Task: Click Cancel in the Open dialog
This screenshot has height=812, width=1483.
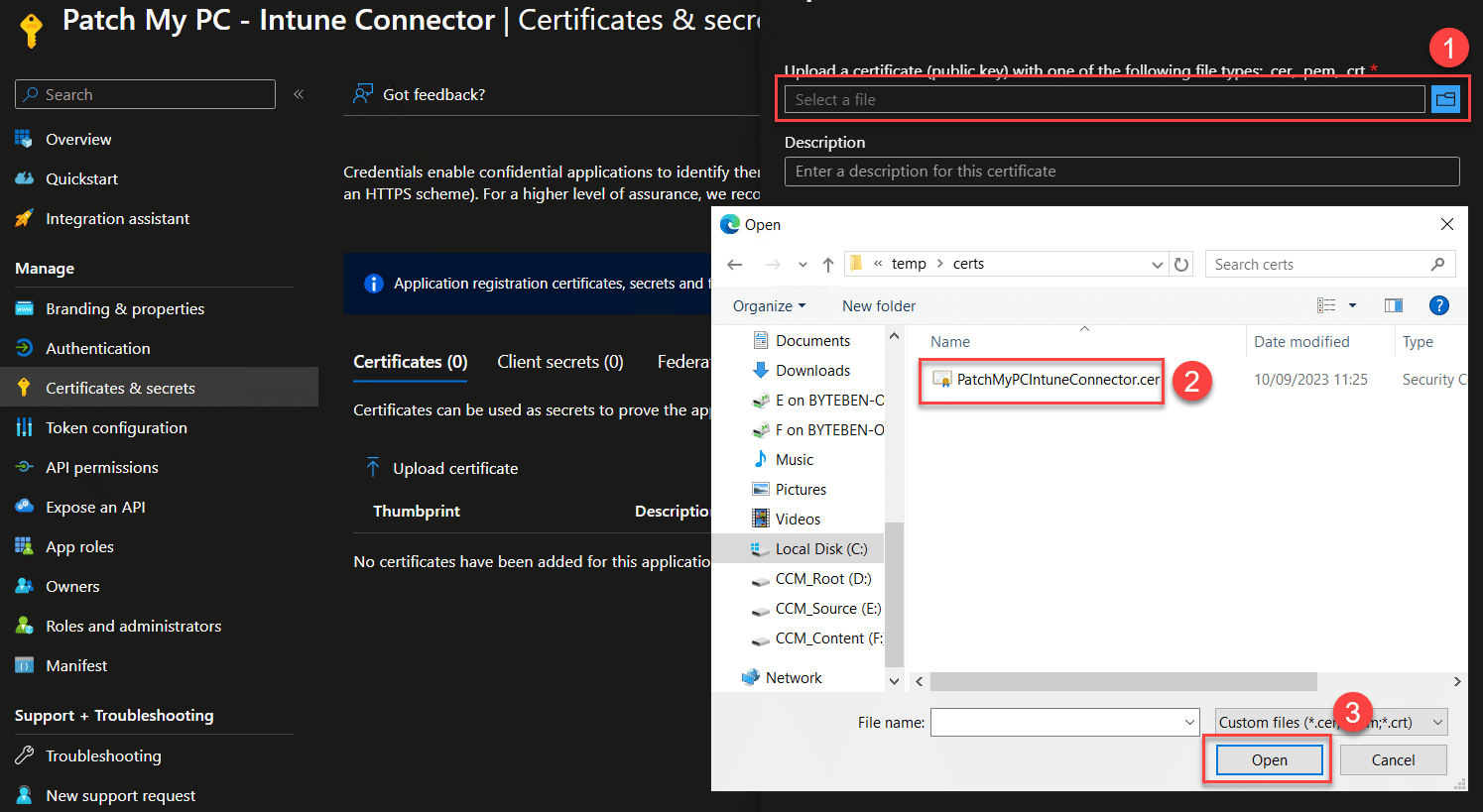Action: [1393, 760]
